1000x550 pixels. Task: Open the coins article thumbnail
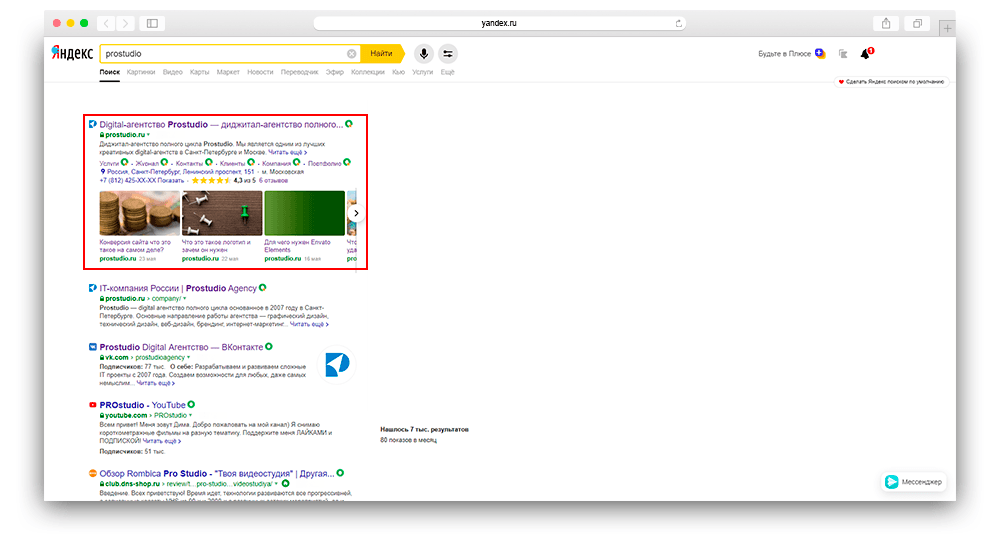point(140,213)
